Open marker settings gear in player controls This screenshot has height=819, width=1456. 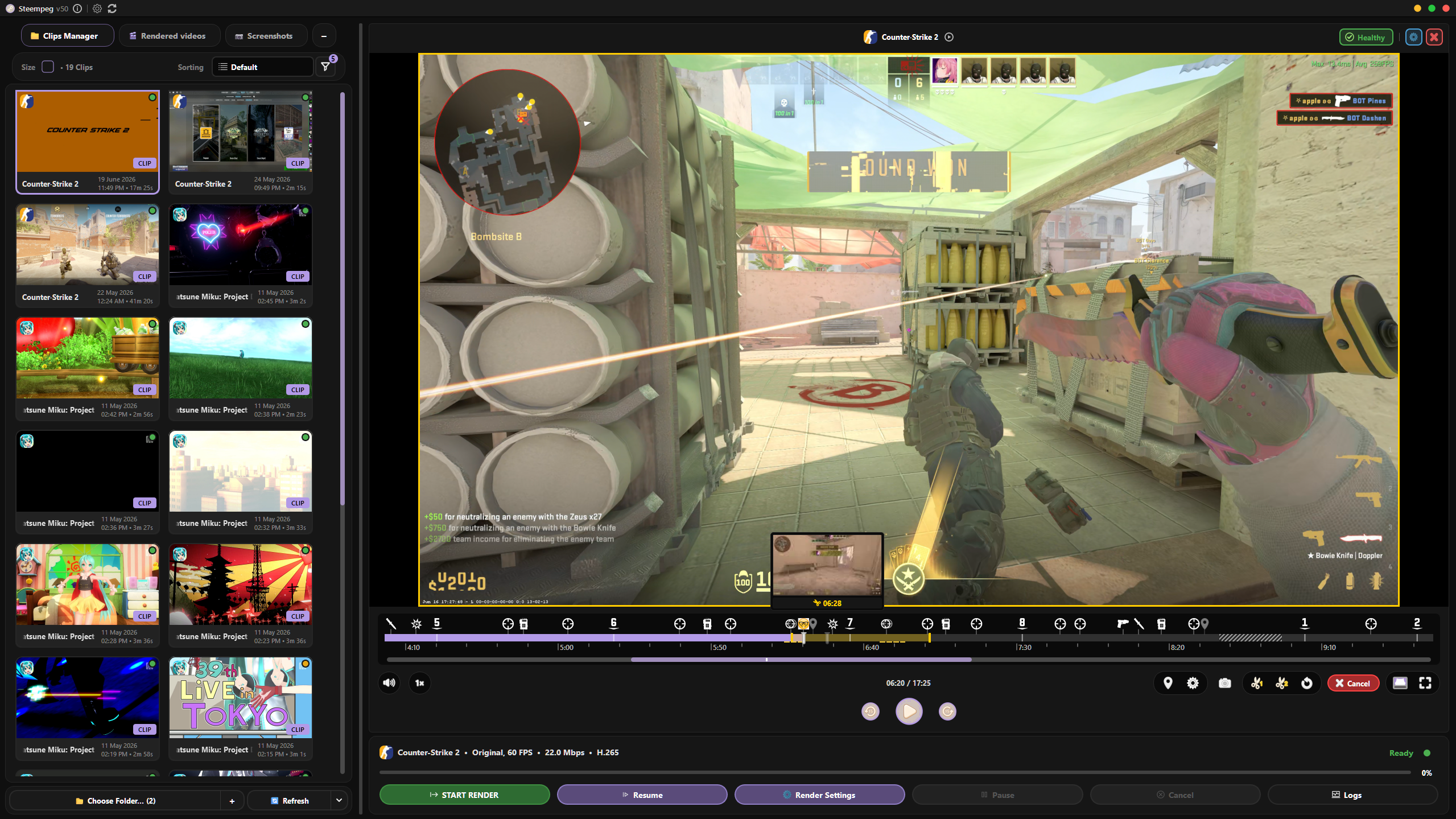click(1193, 683)
